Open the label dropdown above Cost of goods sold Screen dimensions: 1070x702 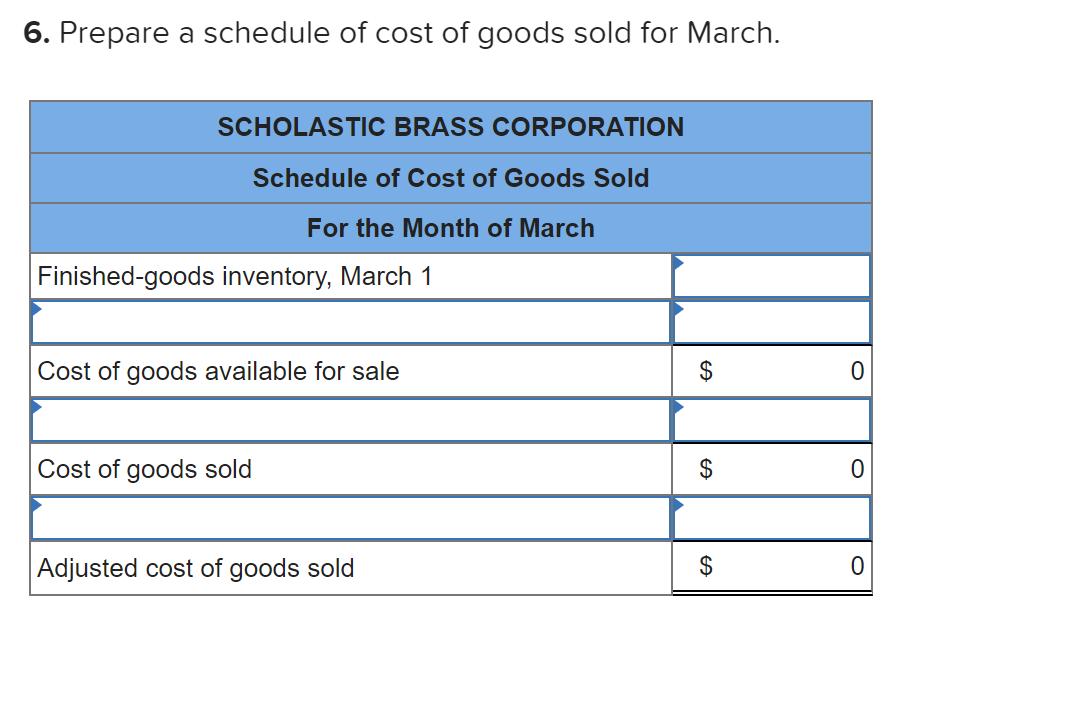[350, 419]
